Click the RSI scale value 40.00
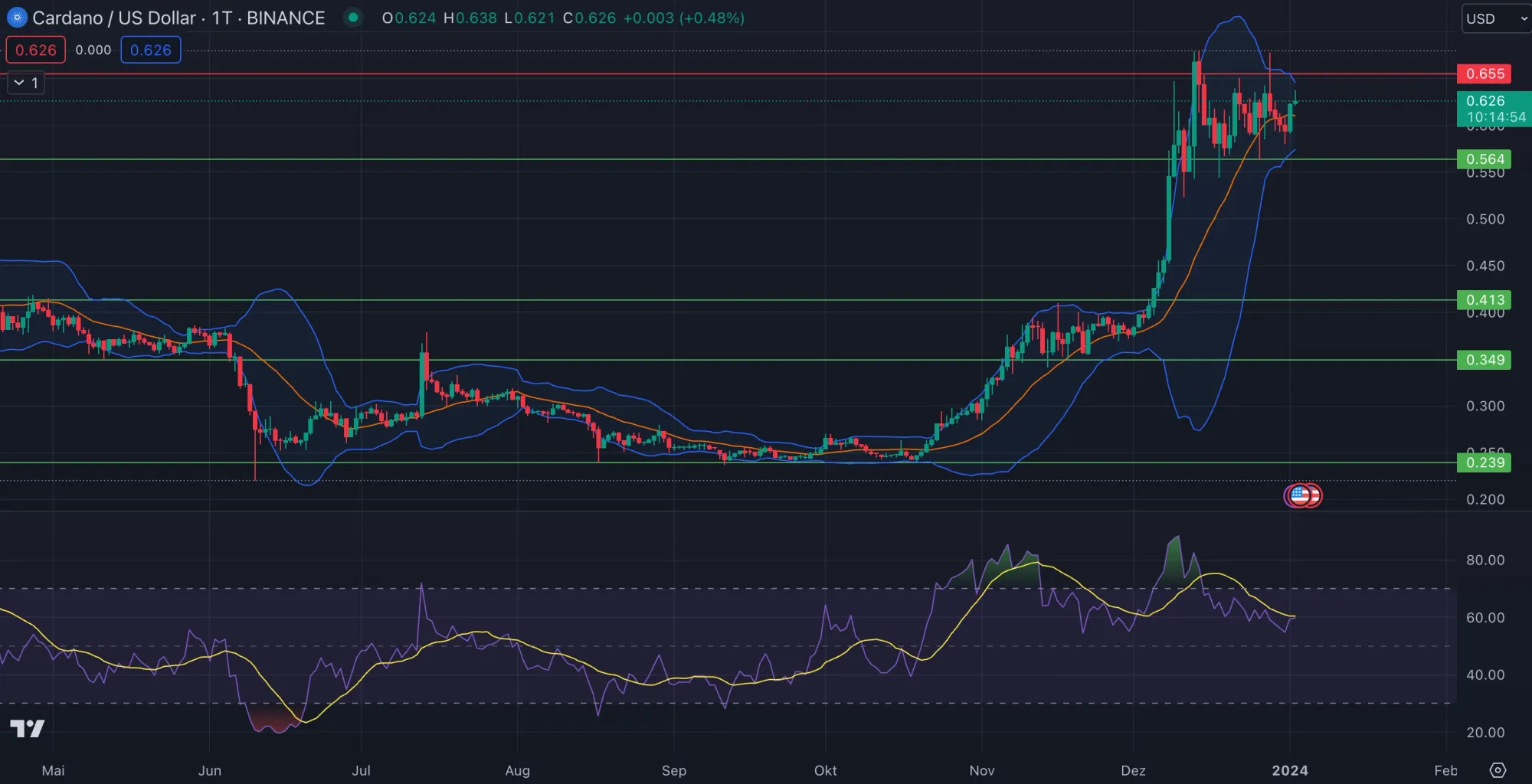1532x784 pixels. click(x=1485, y=675)
